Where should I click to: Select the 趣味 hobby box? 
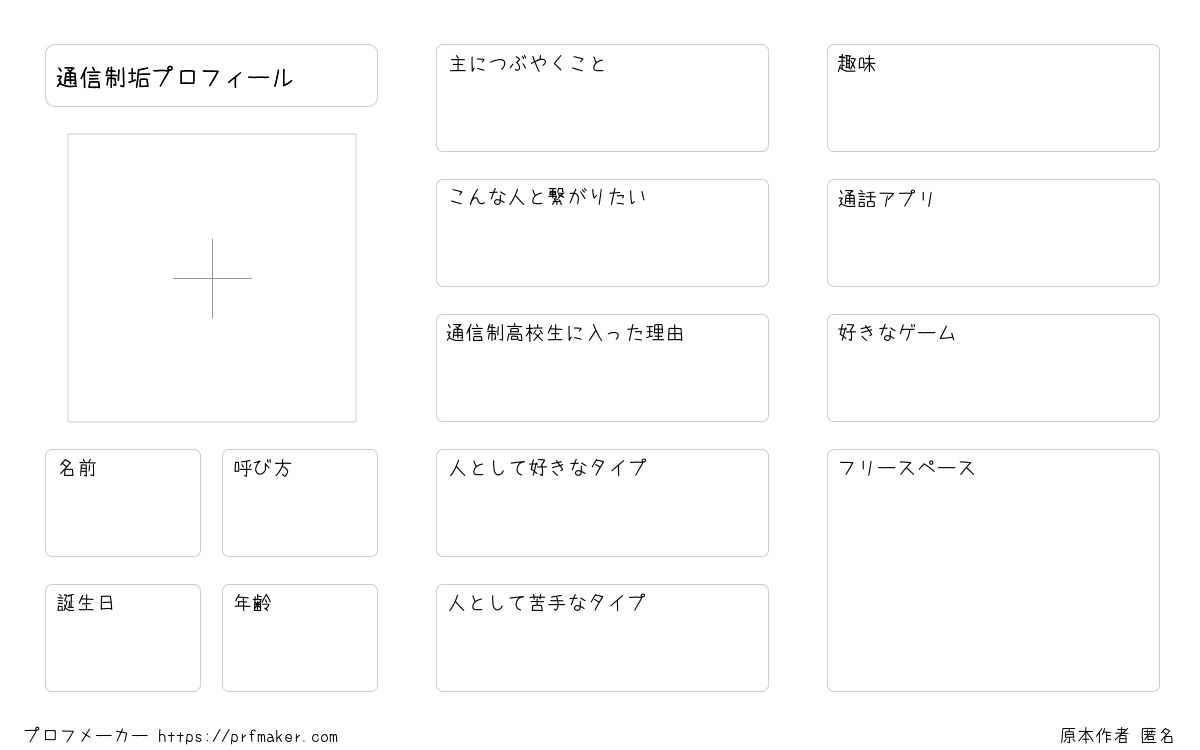pos(993,98)
